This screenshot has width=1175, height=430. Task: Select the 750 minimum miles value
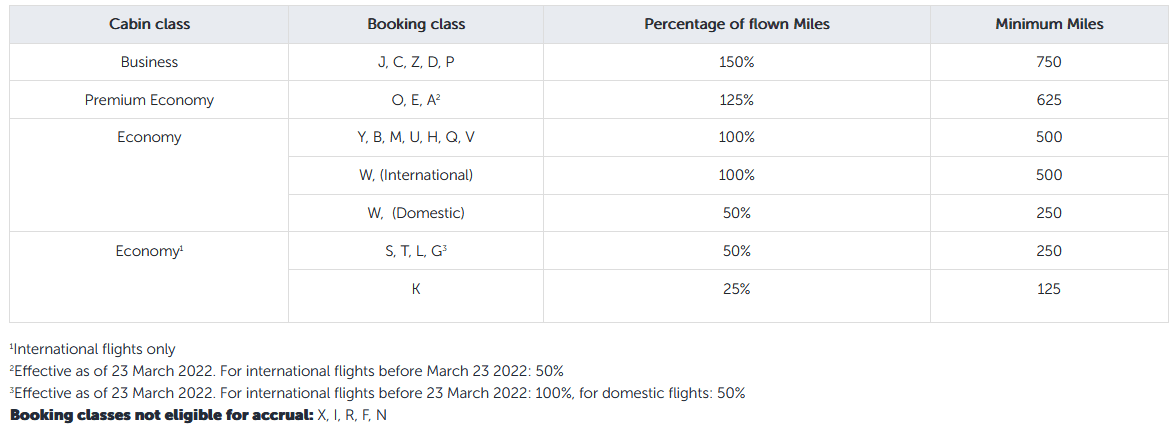click(x=1049, y=62)
